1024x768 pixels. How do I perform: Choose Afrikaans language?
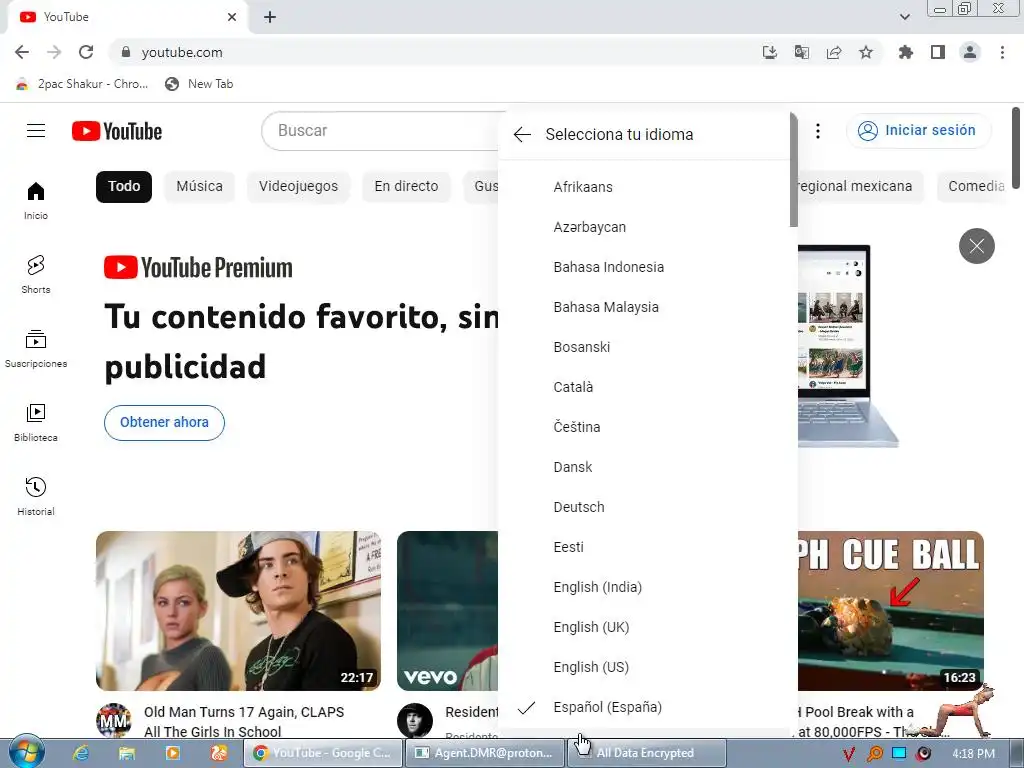click(644, 187)
